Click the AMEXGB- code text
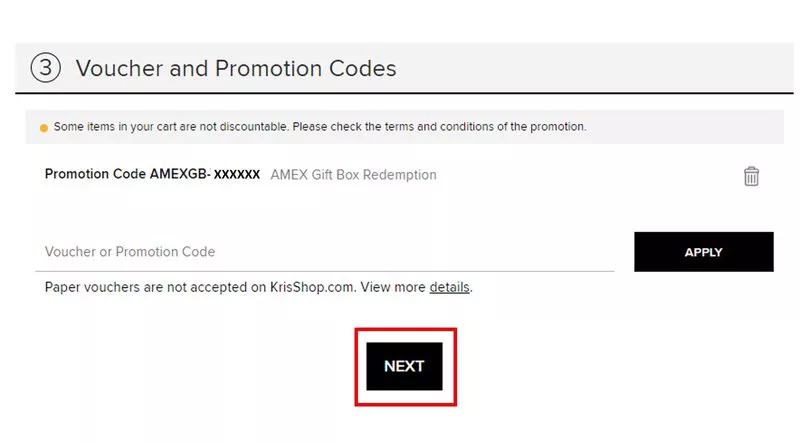 tap(179, 174)
